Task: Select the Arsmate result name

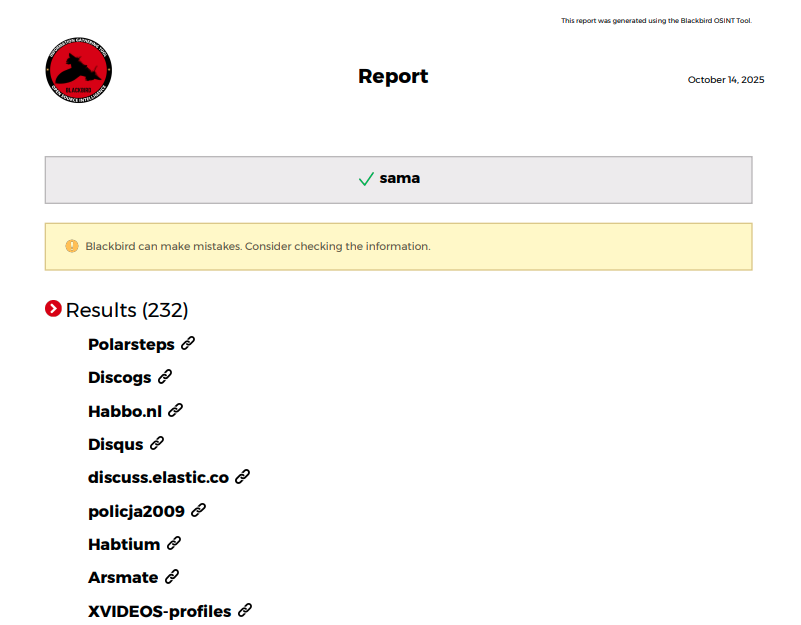Action: point(123,578)
